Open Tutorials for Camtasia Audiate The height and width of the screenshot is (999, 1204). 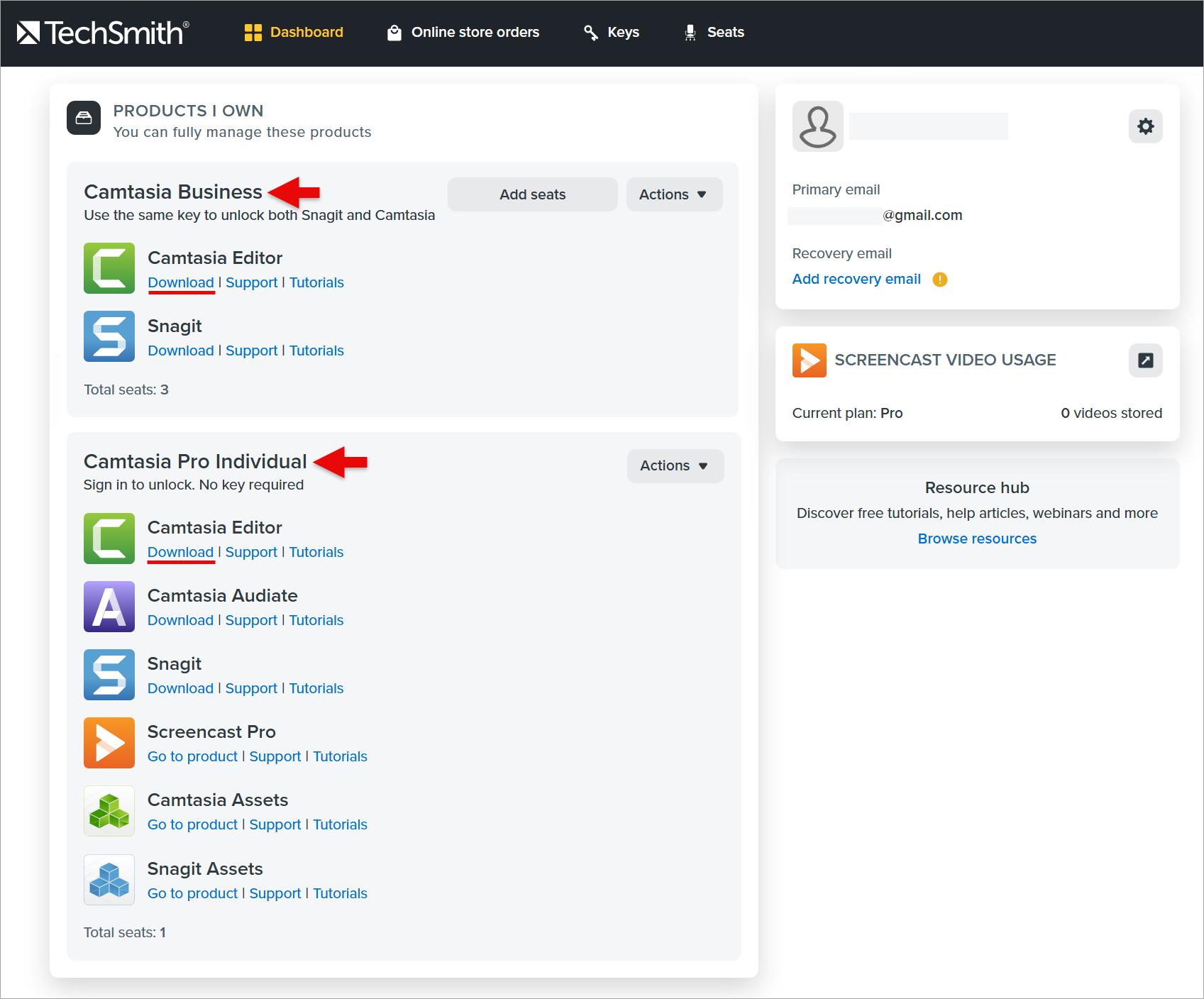[316, 621]
